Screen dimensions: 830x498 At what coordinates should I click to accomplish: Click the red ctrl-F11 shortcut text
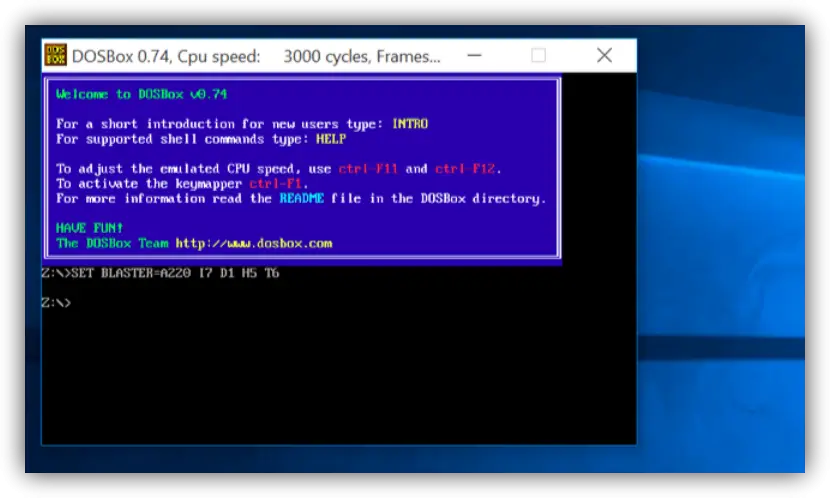[368, 169]
